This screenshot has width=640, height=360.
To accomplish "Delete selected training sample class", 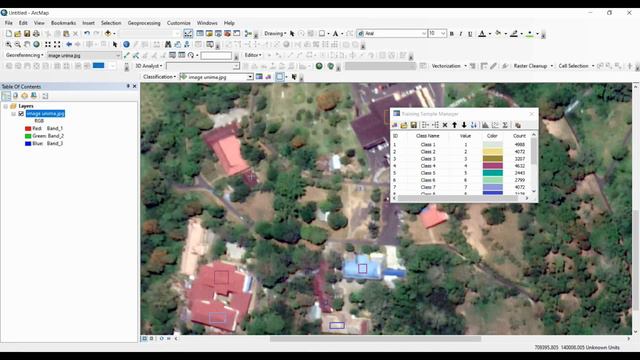I will pyautogui.click(x=445, y=125).
